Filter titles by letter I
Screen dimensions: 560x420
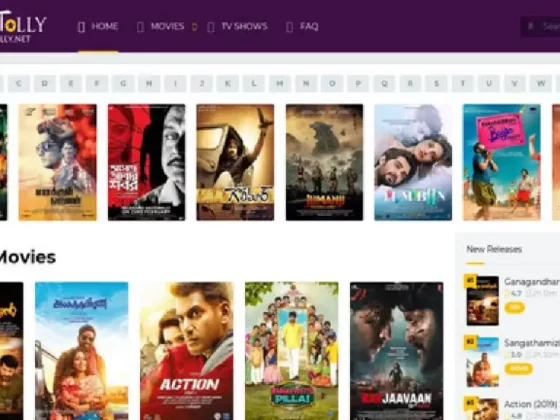pos(175,84)
